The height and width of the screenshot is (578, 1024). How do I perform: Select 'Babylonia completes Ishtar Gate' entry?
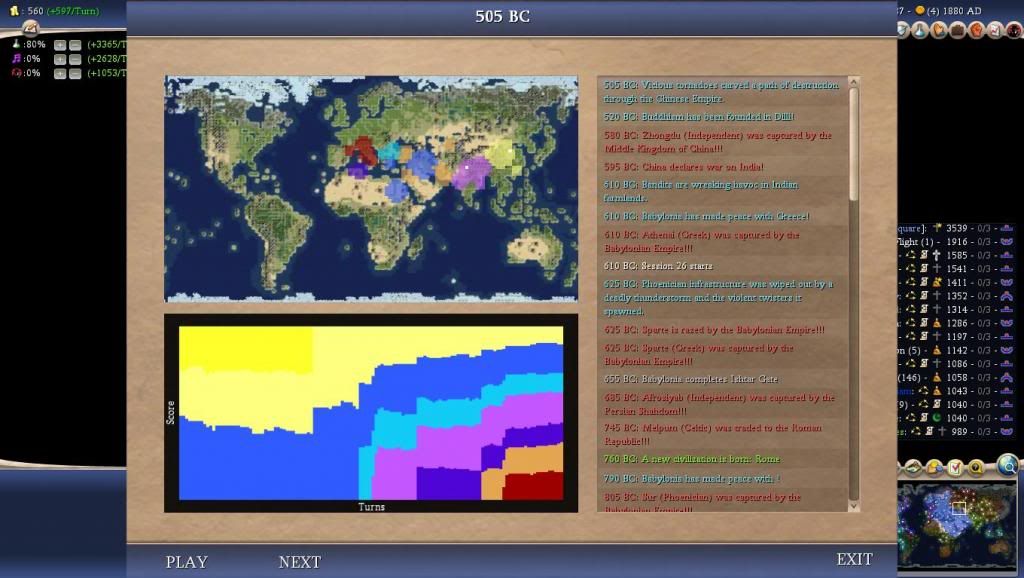click(x=722, y=379)
